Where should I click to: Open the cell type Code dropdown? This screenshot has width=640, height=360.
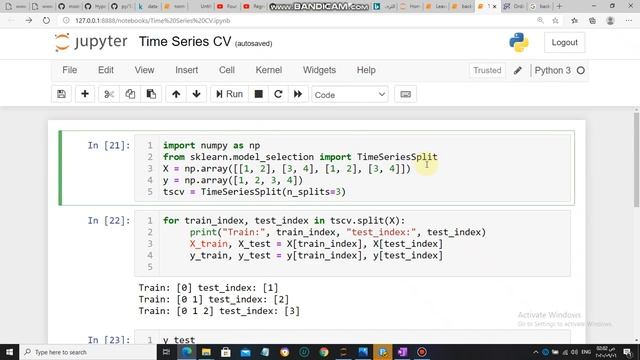click(350, 95)
